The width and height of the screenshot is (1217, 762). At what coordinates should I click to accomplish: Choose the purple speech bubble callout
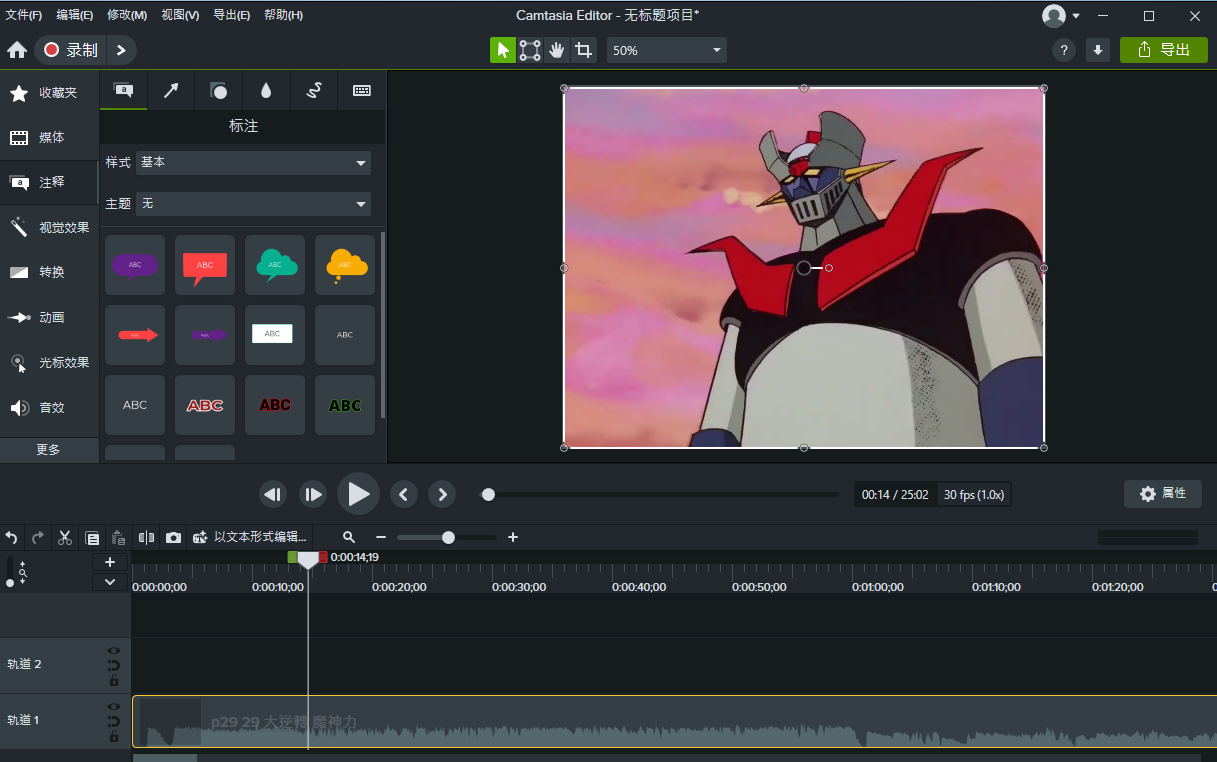tap(135, 265)
